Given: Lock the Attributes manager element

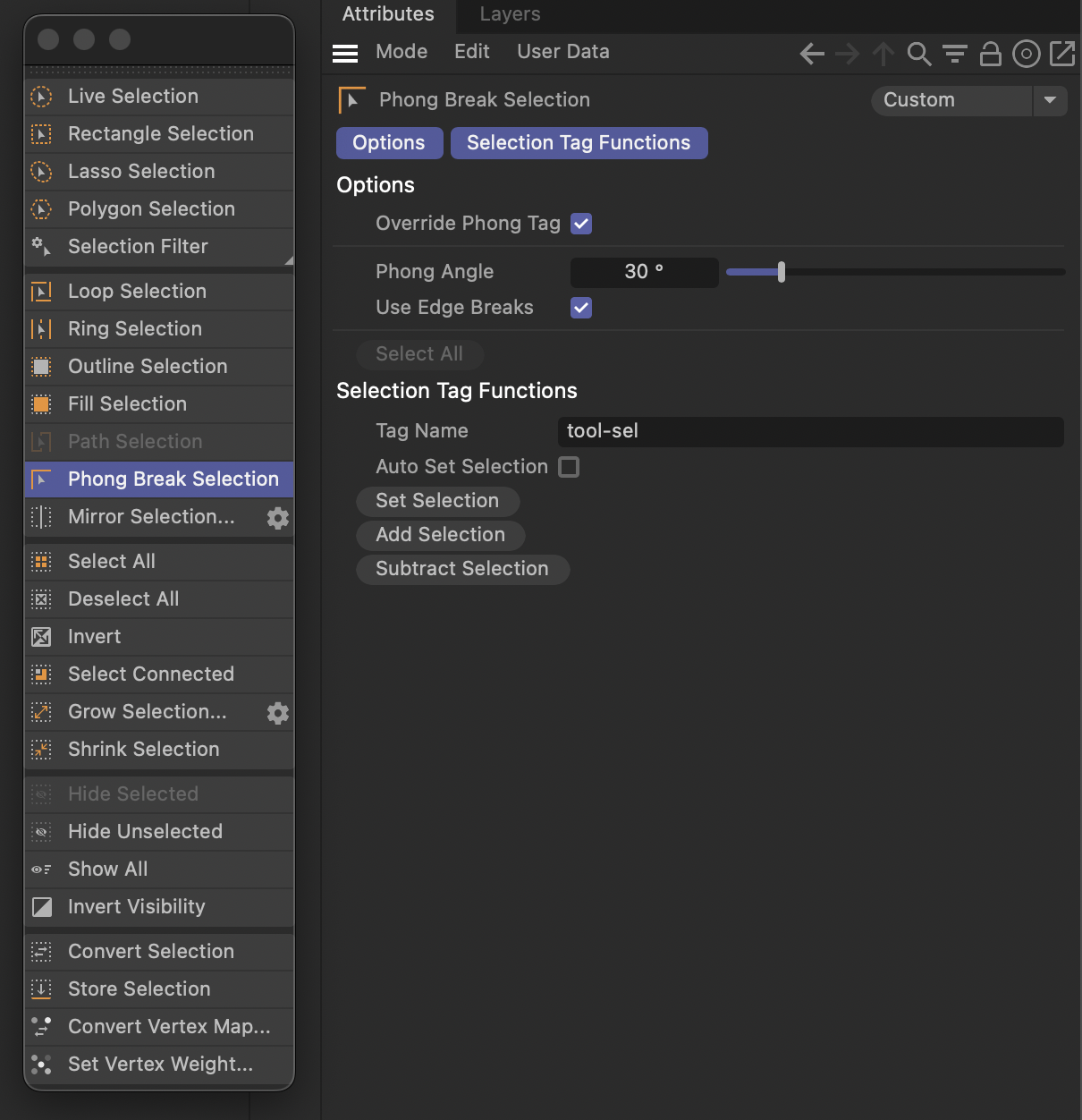Looking at the screenshot, I should (x=991, y=55).
